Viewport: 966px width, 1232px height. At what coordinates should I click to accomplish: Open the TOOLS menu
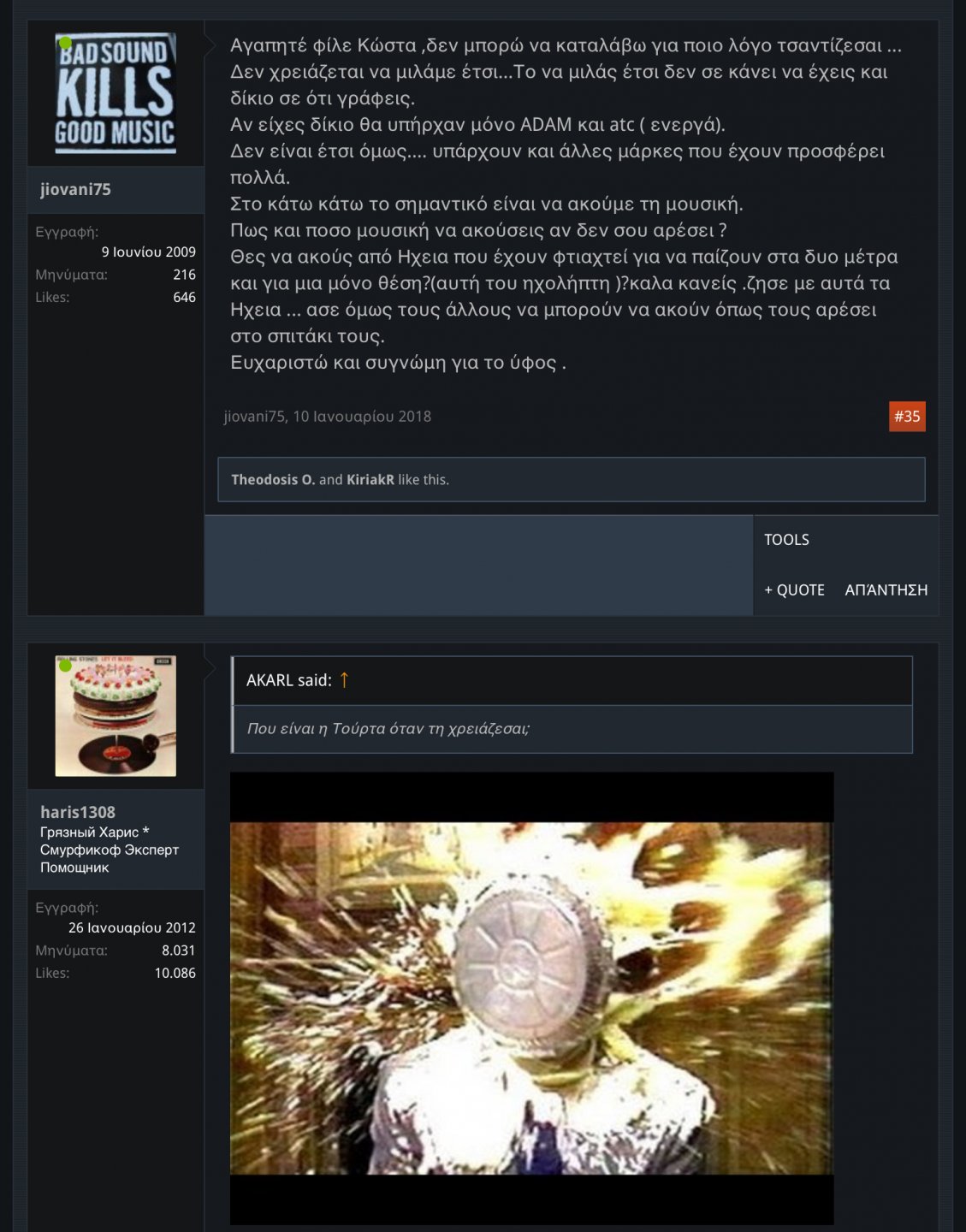tap(786, 540)
